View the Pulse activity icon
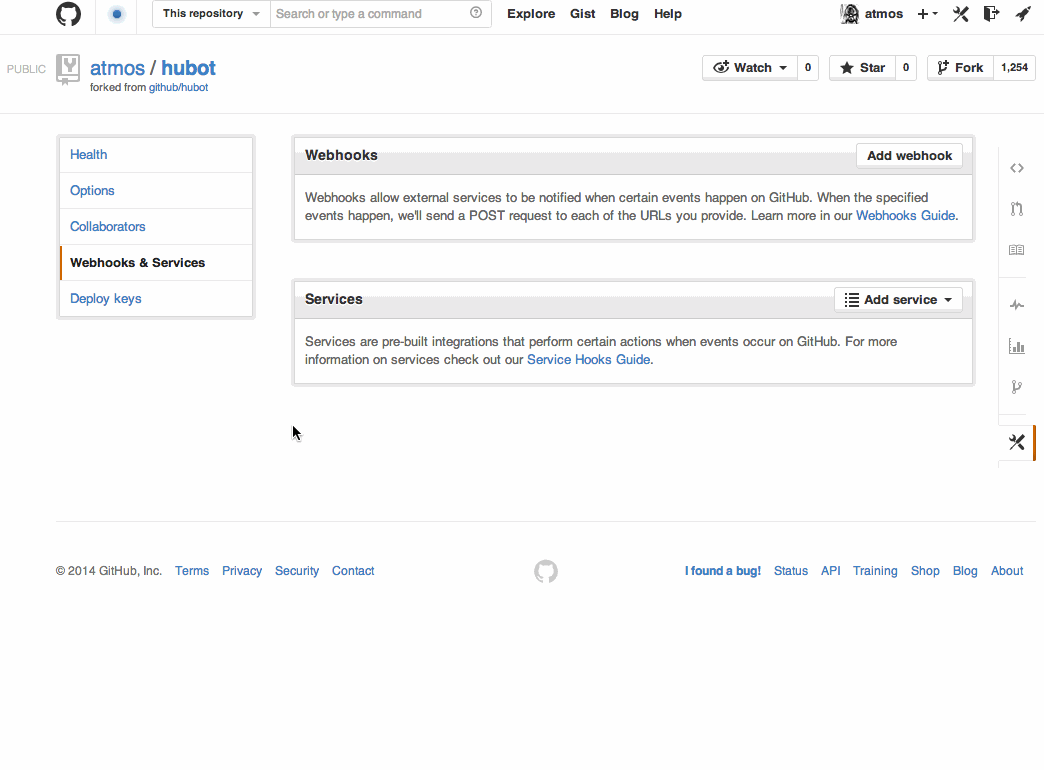 (x=1016, y=304)
